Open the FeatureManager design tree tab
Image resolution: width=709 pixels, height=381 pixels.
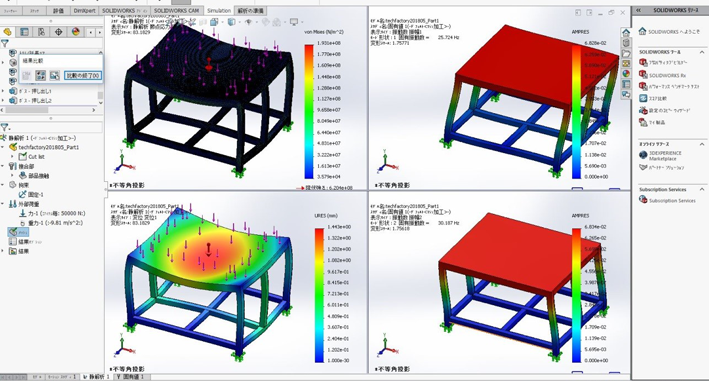7,32
